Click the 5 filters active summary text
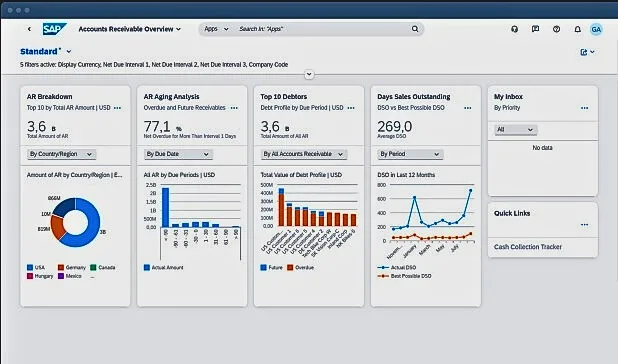The width and height of the screenshot is (618, 364). click(154, 65)
